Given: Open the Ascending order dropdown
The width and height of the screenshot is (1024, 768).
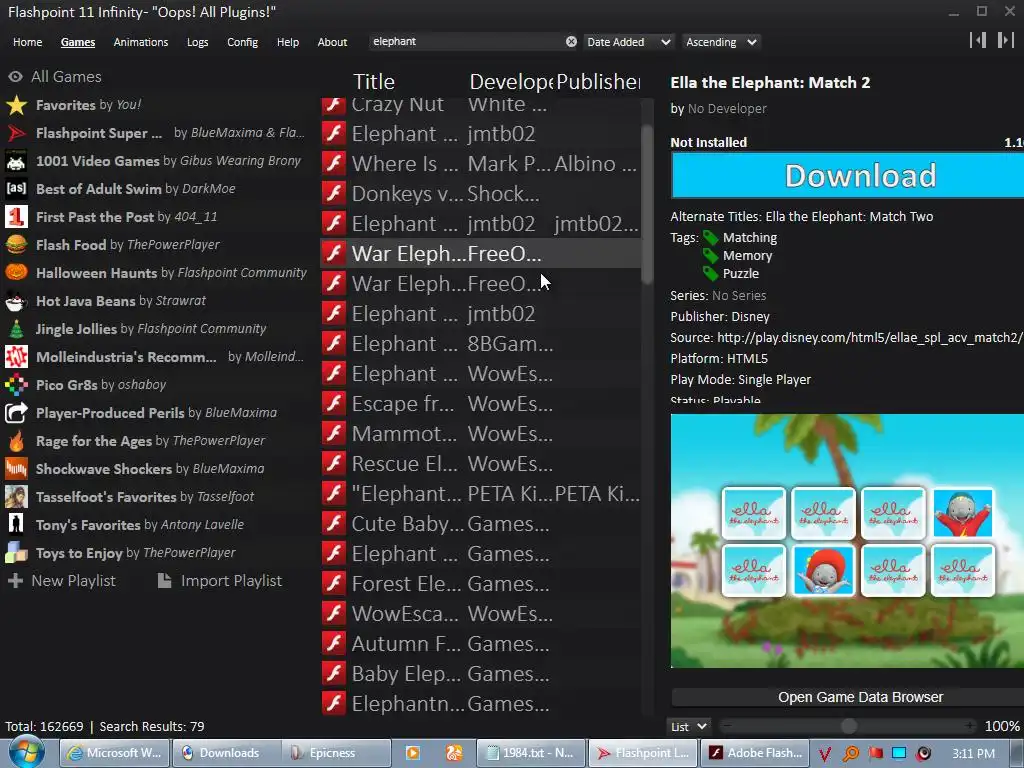Looking at the screenshot, I should [x=722, y=42].
